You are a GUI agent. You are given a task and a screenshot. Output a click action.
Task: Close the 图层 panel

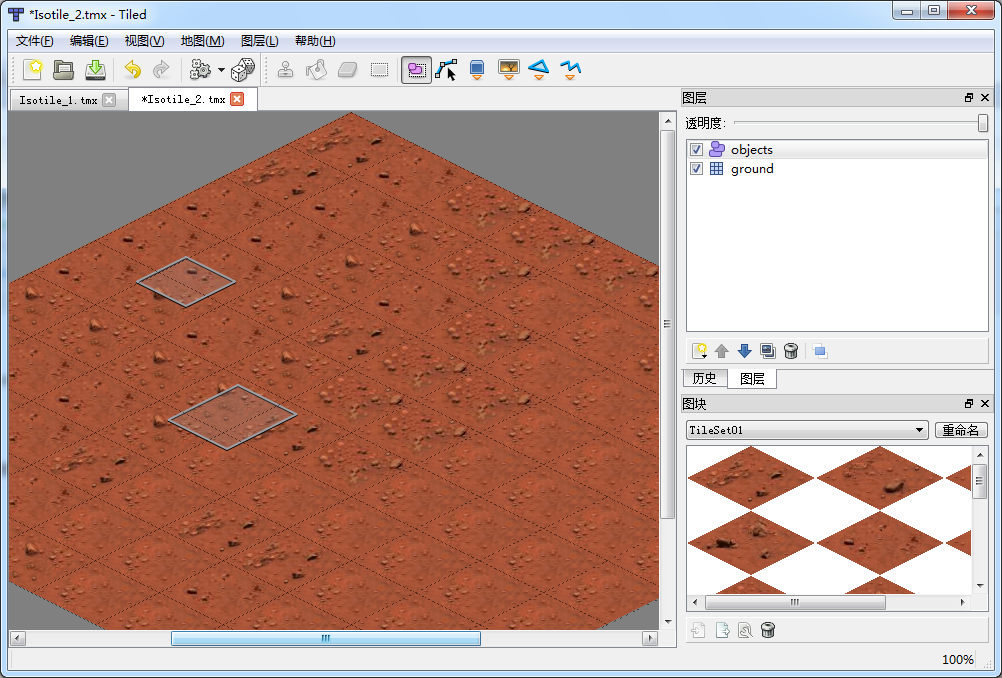pyautogui.click(x=985, y=98)
